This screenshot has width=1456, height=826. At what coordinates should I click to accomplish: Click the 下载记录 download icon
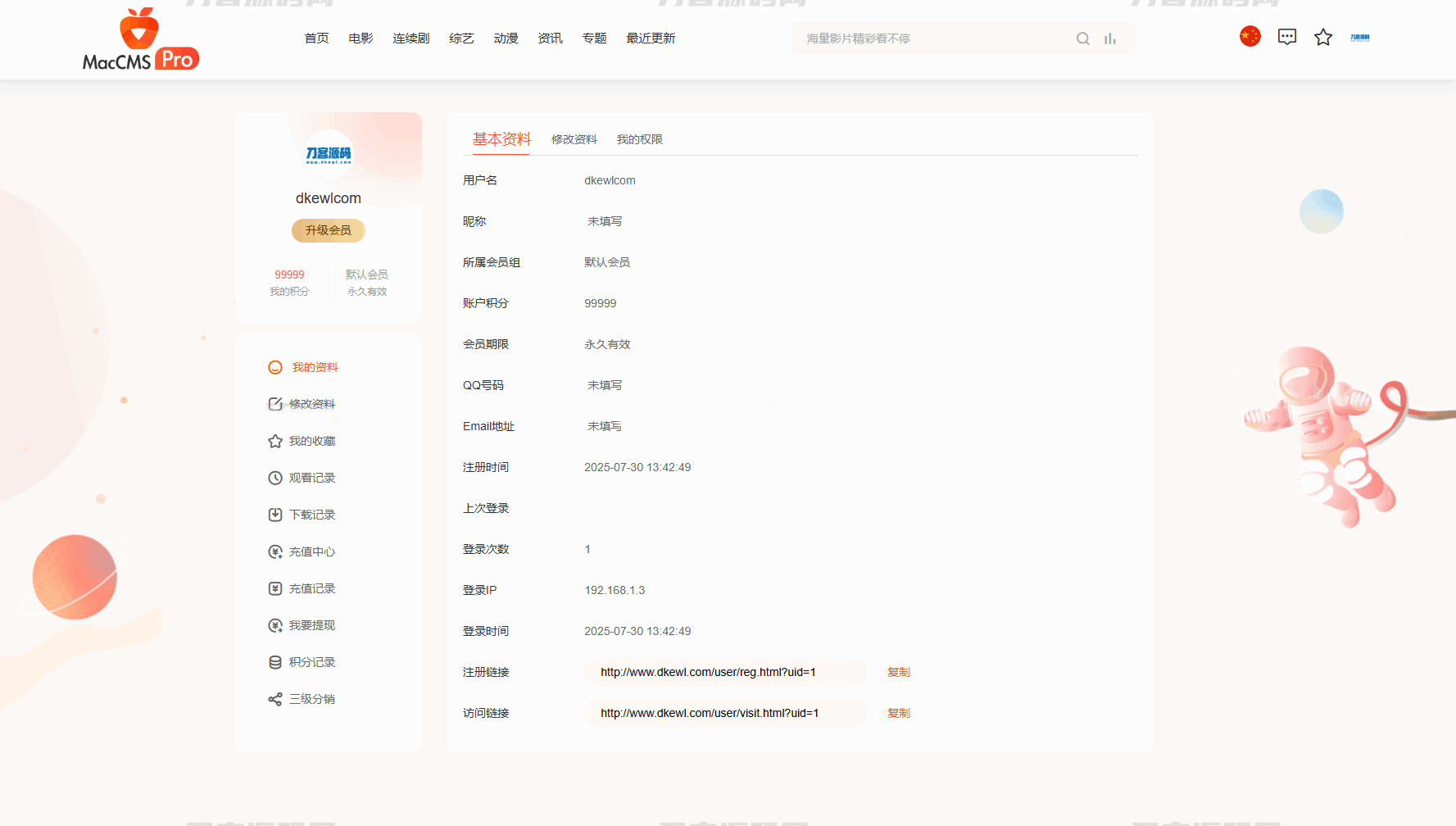pyautogui.click(x=275, y=515)
